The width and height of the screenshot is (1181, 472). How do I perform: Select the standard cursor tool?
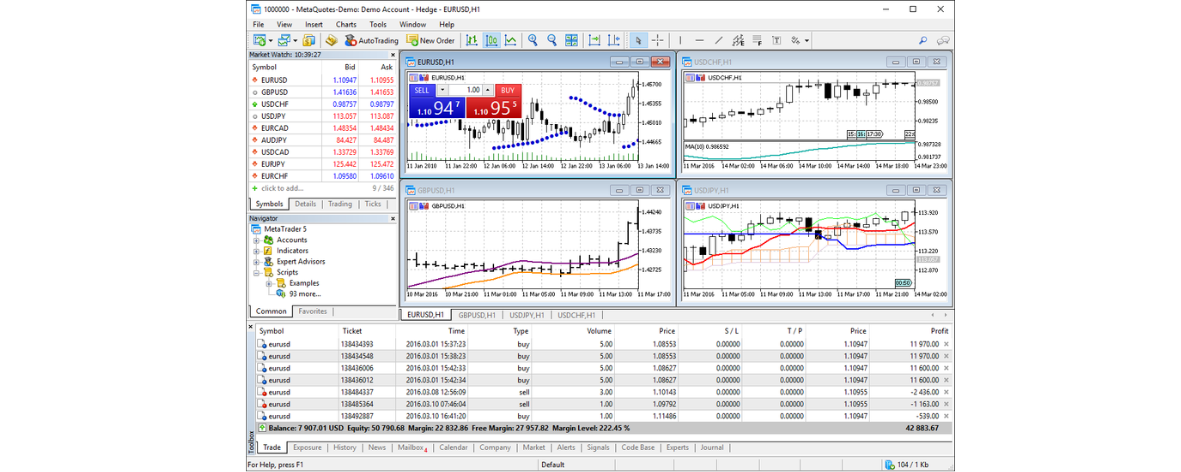(638, 40)
